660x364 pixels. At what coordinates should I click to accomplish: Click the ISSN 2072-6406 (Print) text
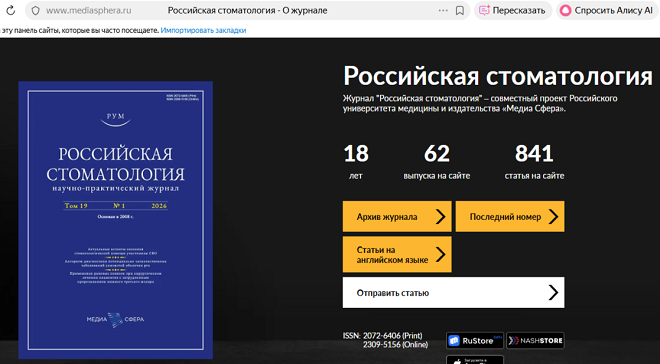pos(383,336)
